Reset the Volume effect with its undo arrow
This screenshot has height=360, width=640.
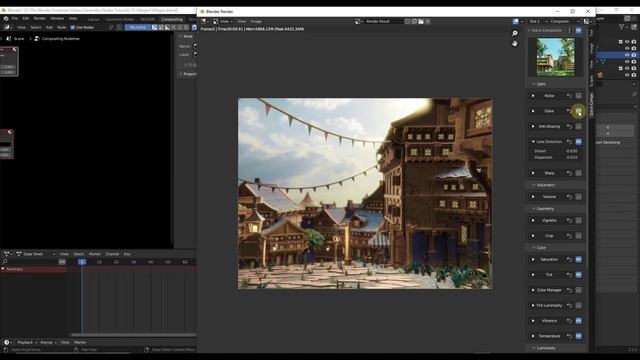[x=569, y=197]
